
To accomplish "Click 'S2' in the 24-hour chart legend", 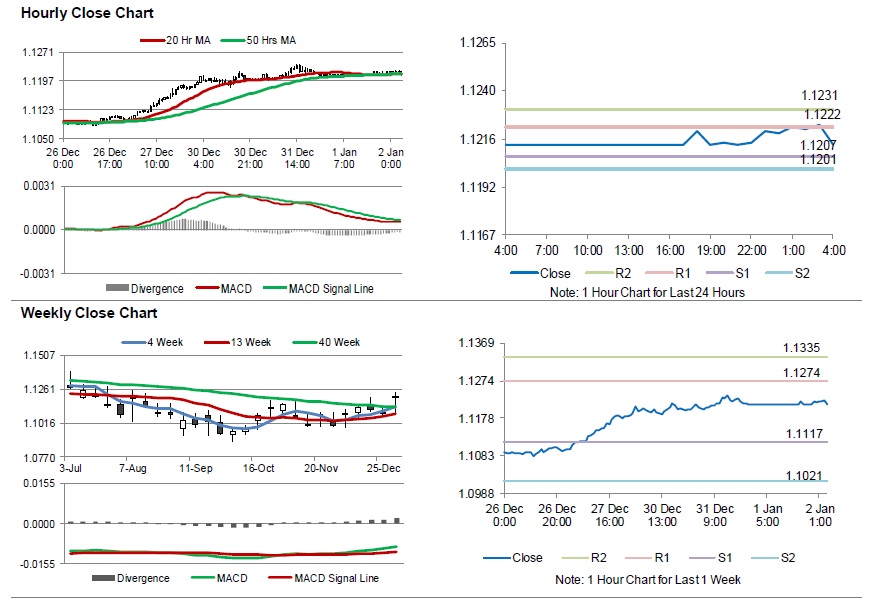I will [802, 273].
